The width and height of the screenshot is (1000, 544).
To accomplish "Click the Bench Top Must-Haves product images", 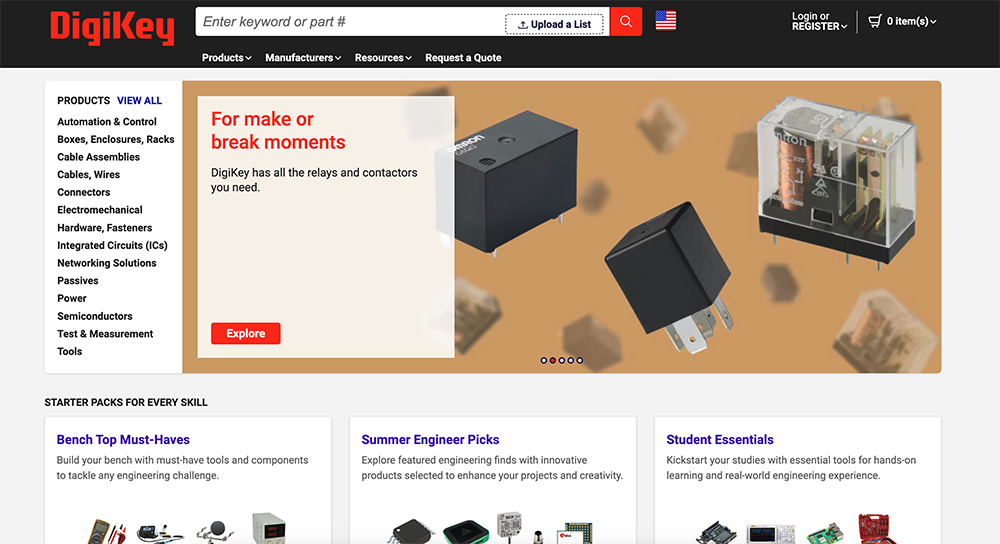I will [x=186, y=528].
